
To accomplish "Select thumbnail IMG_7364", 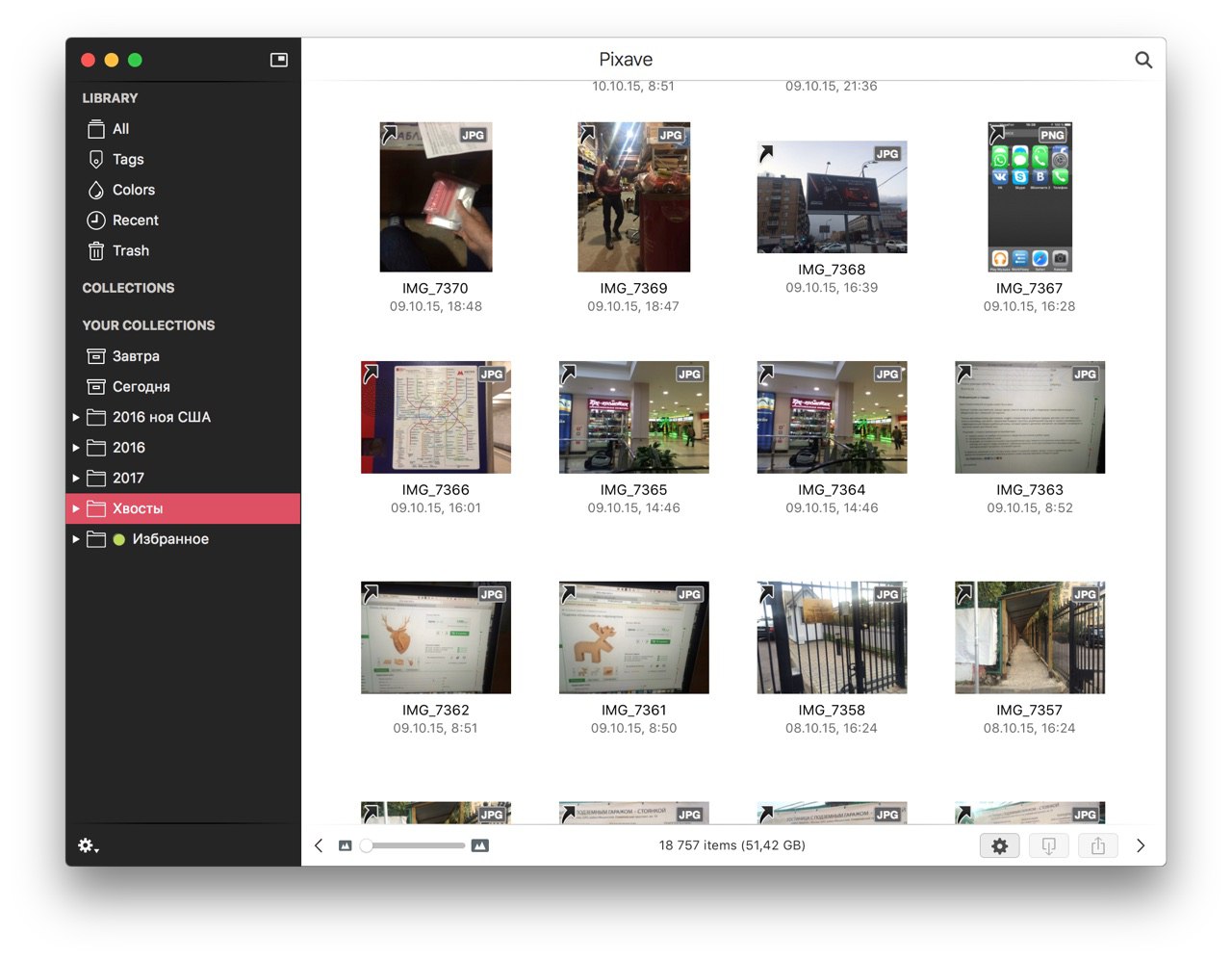I will click(x=832, y=417).
